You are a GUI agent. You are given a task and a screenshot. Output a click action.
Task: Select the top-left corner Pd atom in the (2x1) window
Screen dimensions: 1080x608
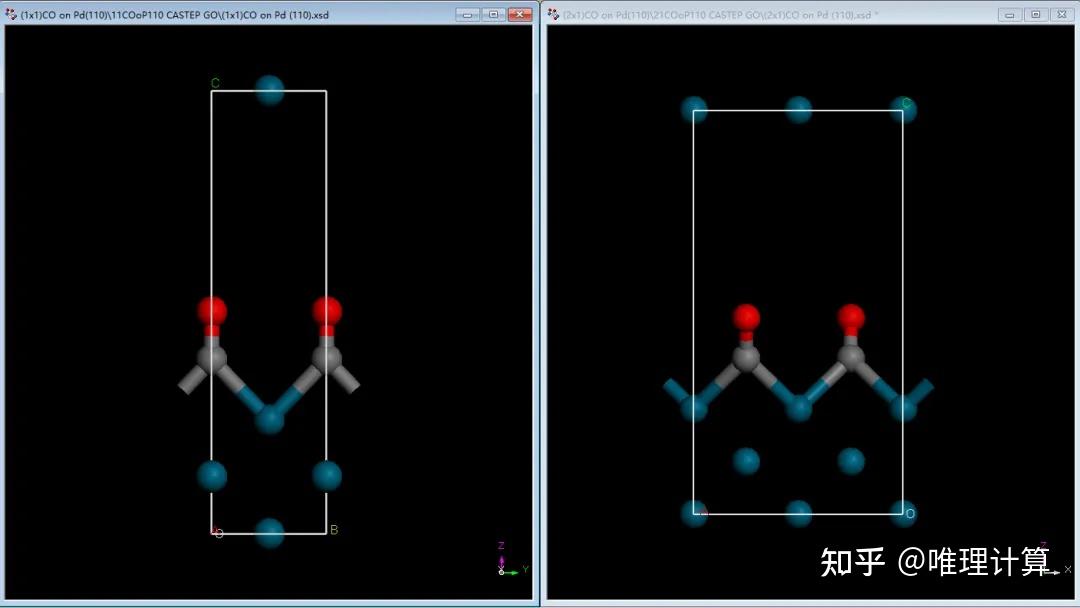coord(694,110)
